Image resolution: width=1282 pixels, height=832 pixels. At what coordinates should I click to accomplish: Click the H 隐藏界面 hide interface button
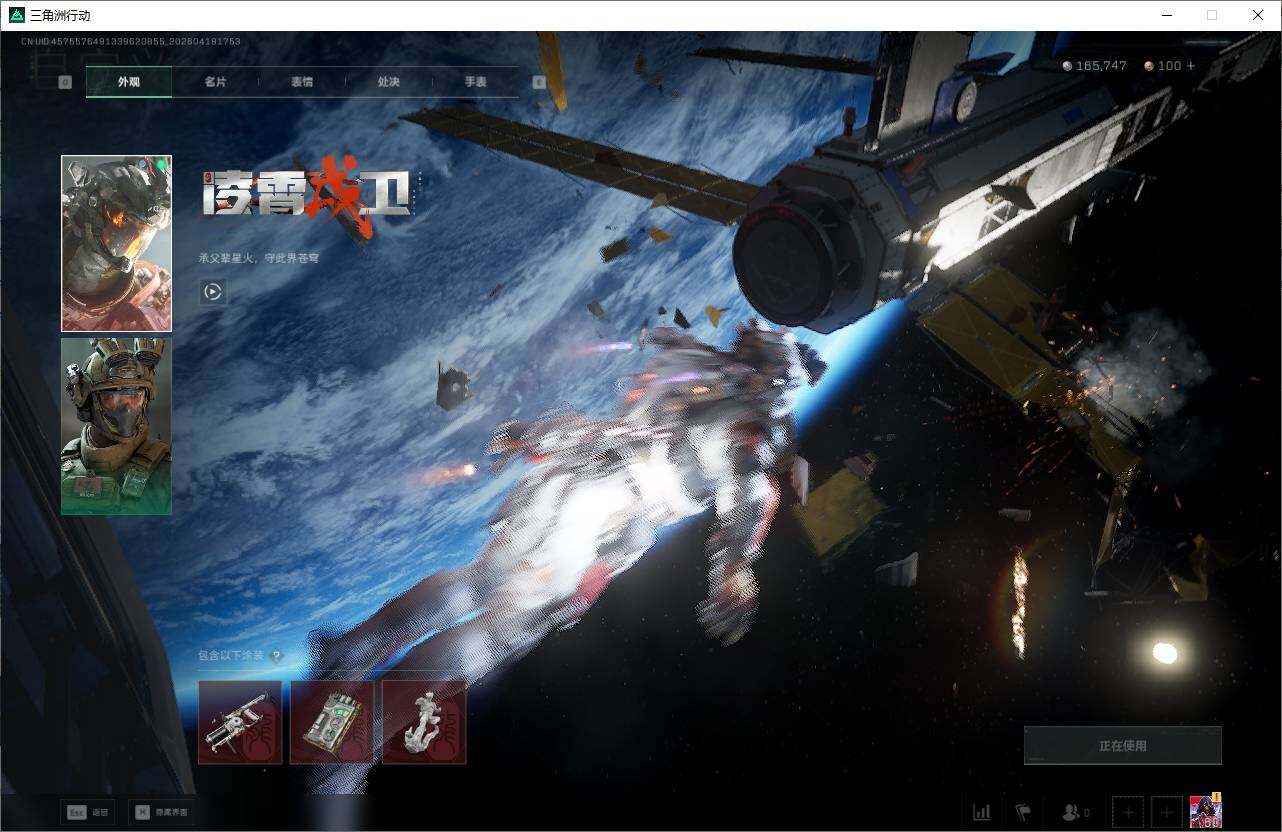[x=162, y=812]
